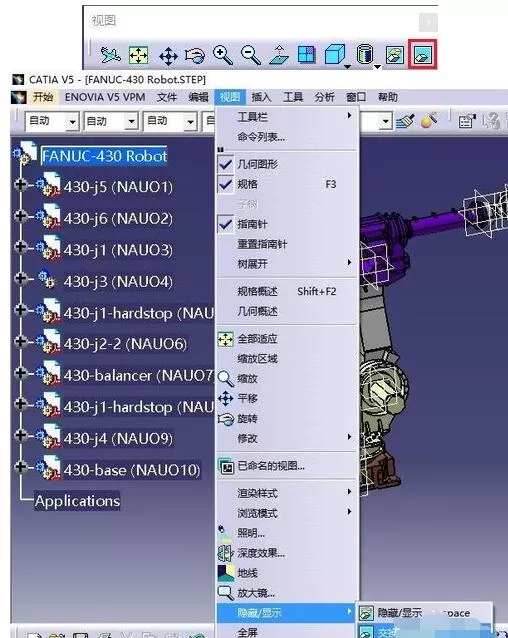Toggle the 规格 F3 checked option
The height and width of the screenshot is (638, 508).
point(287,184)
